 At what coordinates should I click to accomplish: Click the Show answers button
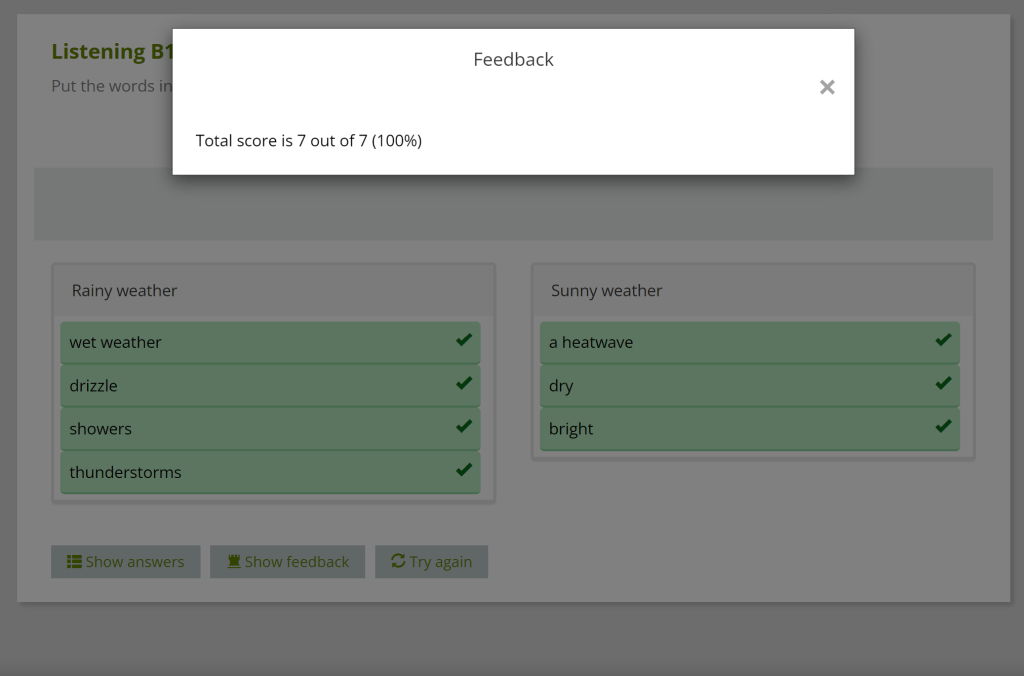(126, 562)
